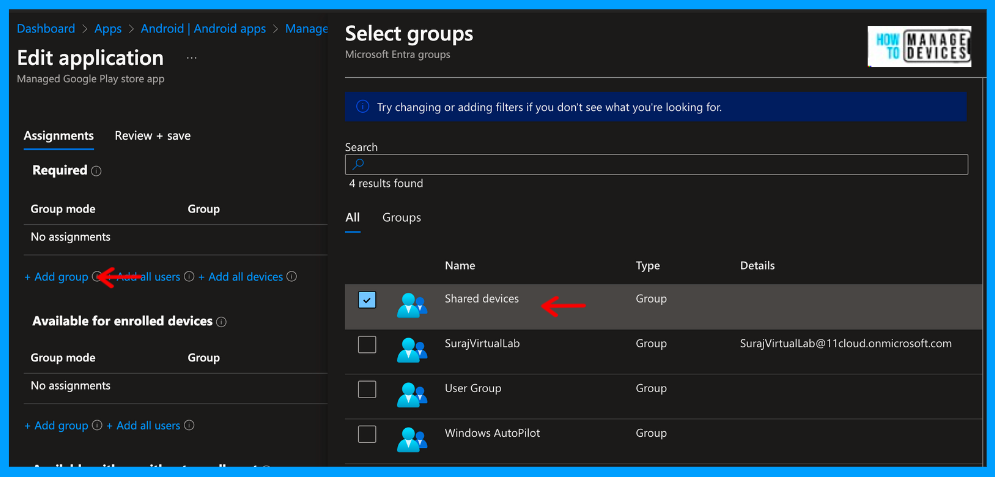Click the Shared devices group name
This screenshot has width=995, height=477.
pos(482,298)
